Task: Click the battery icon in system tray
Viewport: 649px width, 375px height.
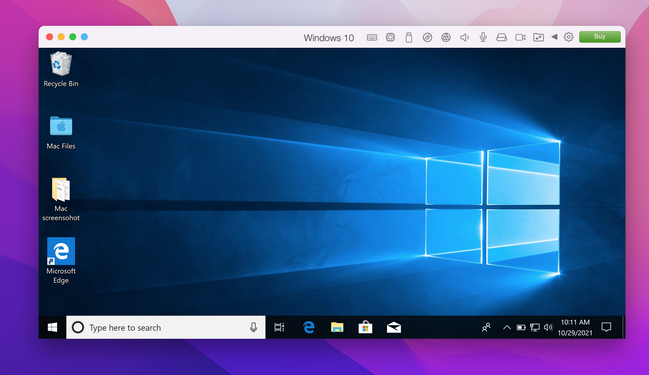Action: (521, 327)
